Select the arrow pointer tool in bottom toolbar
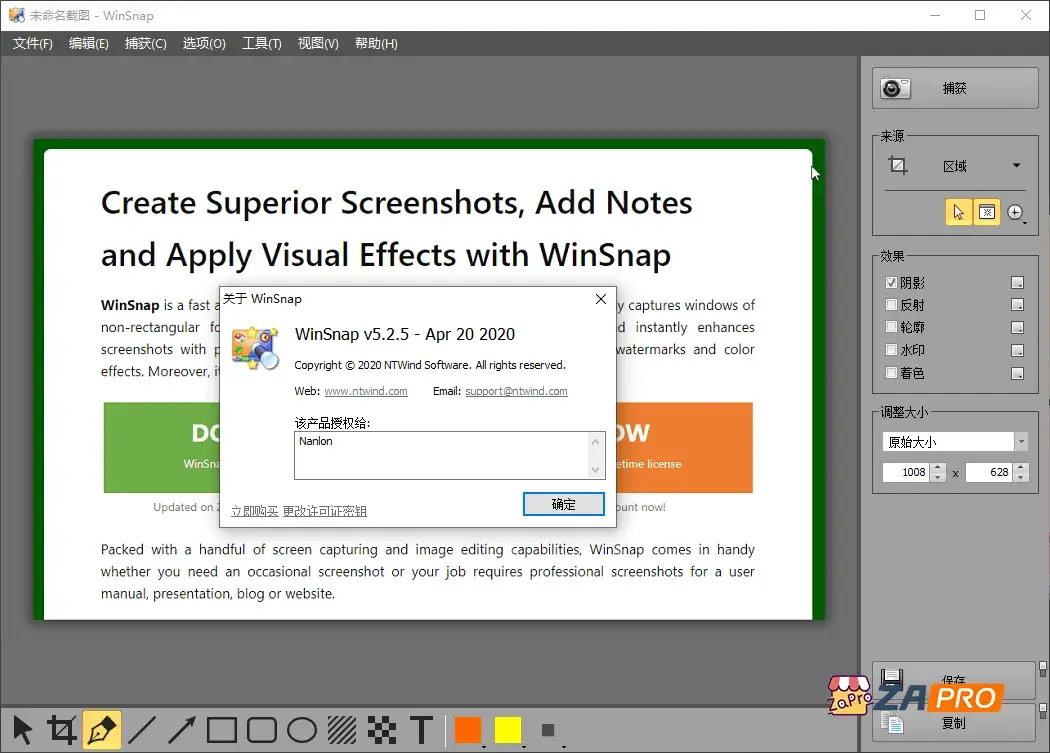1050x753 pixels. [x=22, y=730]
